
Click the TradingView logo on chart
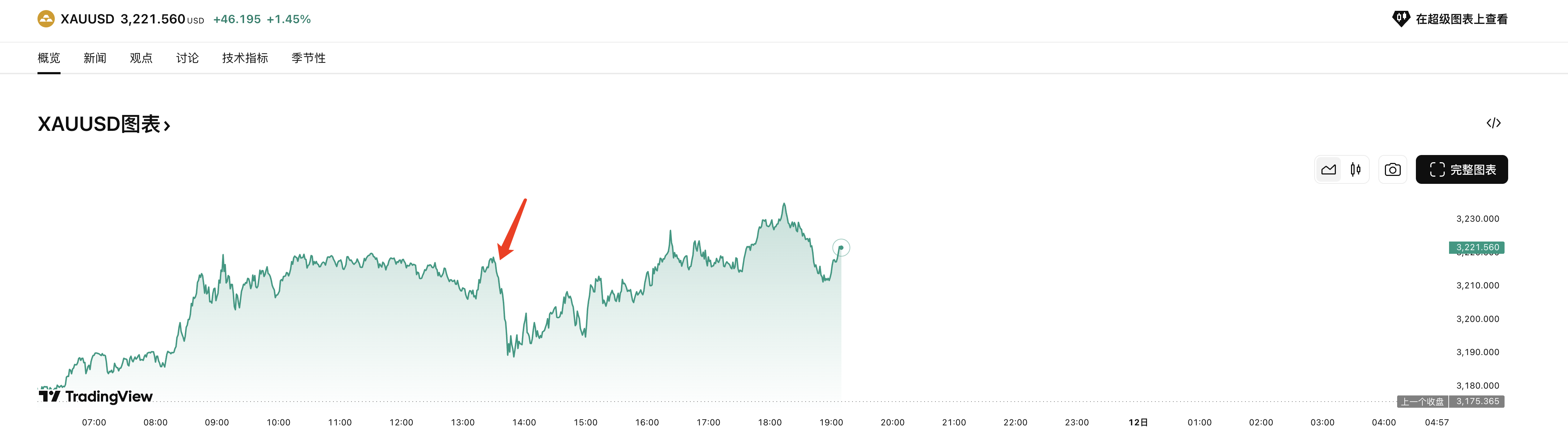point(96,397)
